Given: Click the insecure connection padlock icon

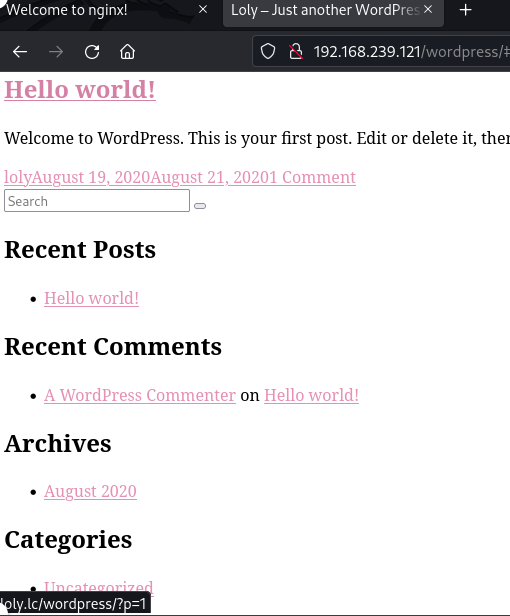Looking at the screenshot, I should point(296,51).
